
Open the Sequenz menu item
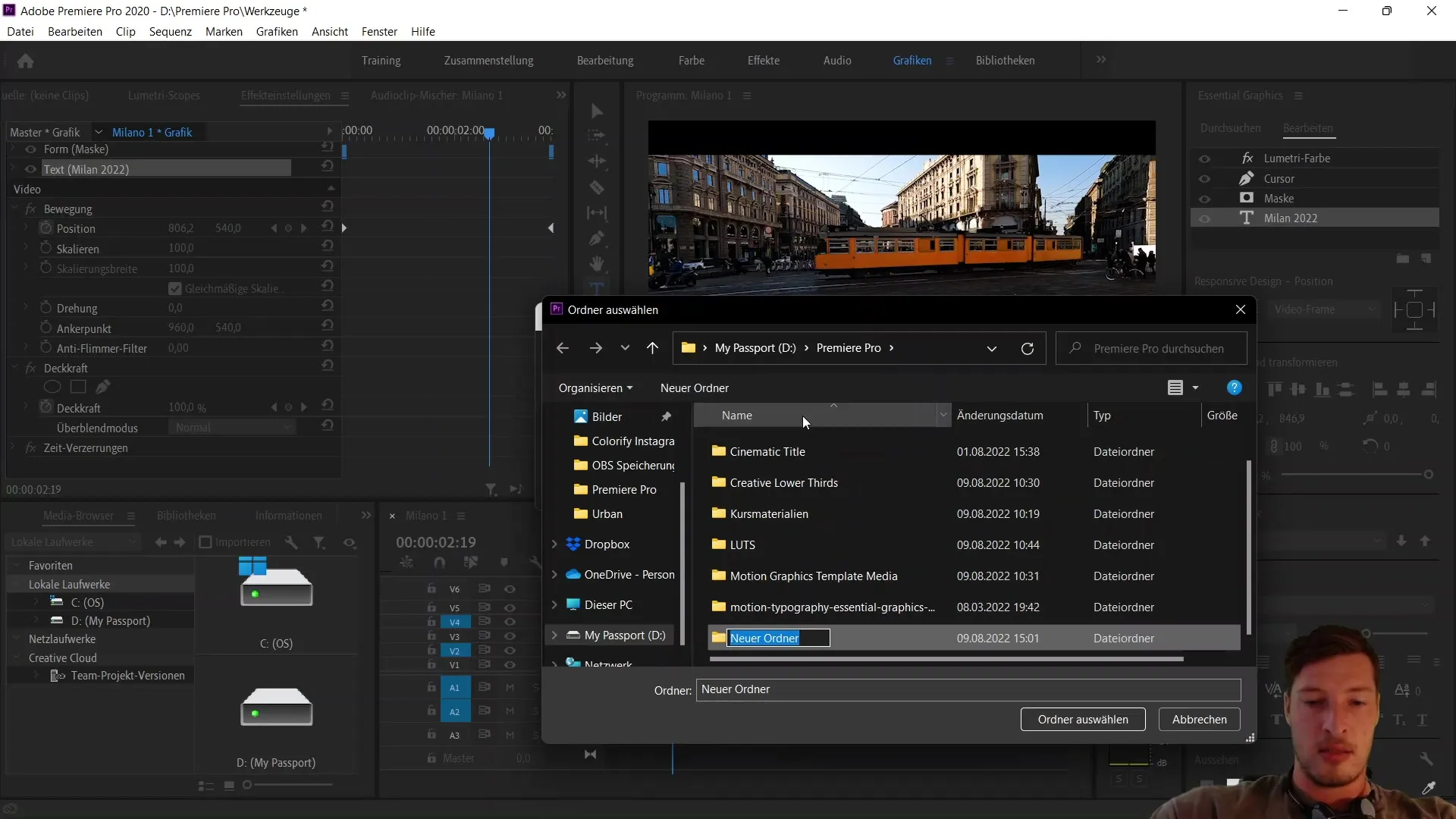tap(170, 31)
